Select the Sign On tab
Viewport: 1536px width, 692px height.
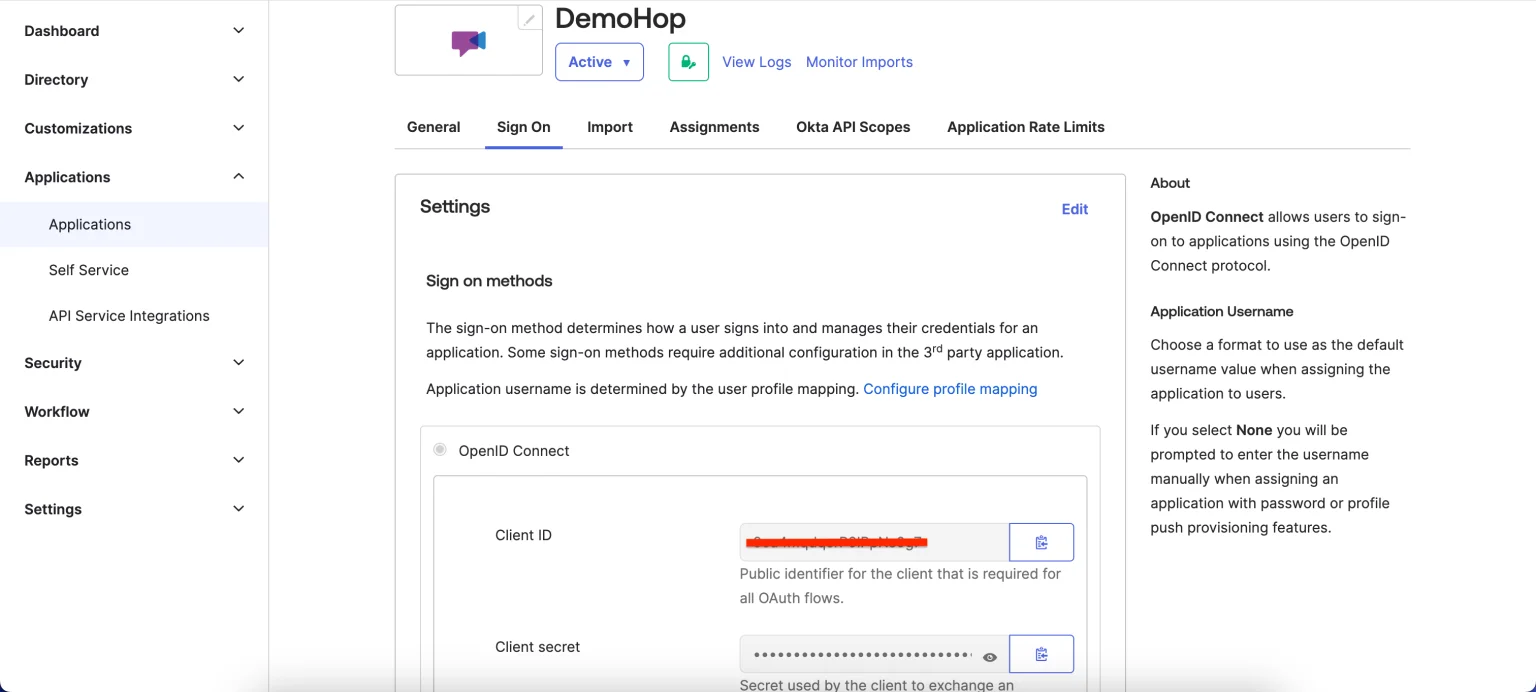click(x=524, y=127)
